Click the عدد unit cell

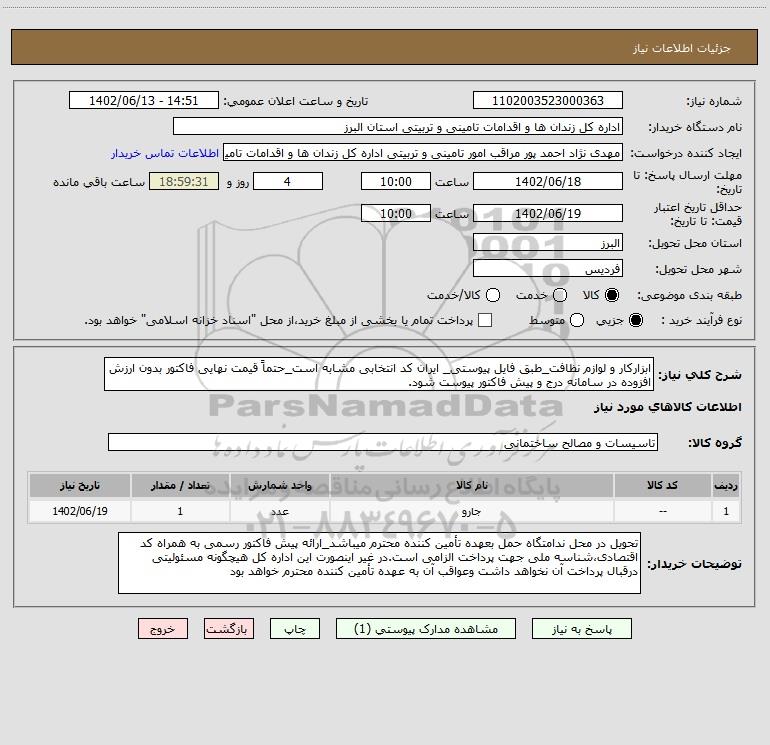pos(279,511)
